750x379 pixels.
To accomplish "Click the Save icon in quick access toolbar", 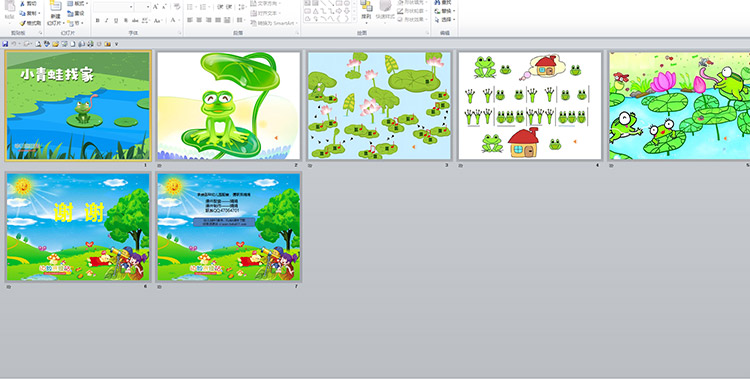I will [5, 44].
